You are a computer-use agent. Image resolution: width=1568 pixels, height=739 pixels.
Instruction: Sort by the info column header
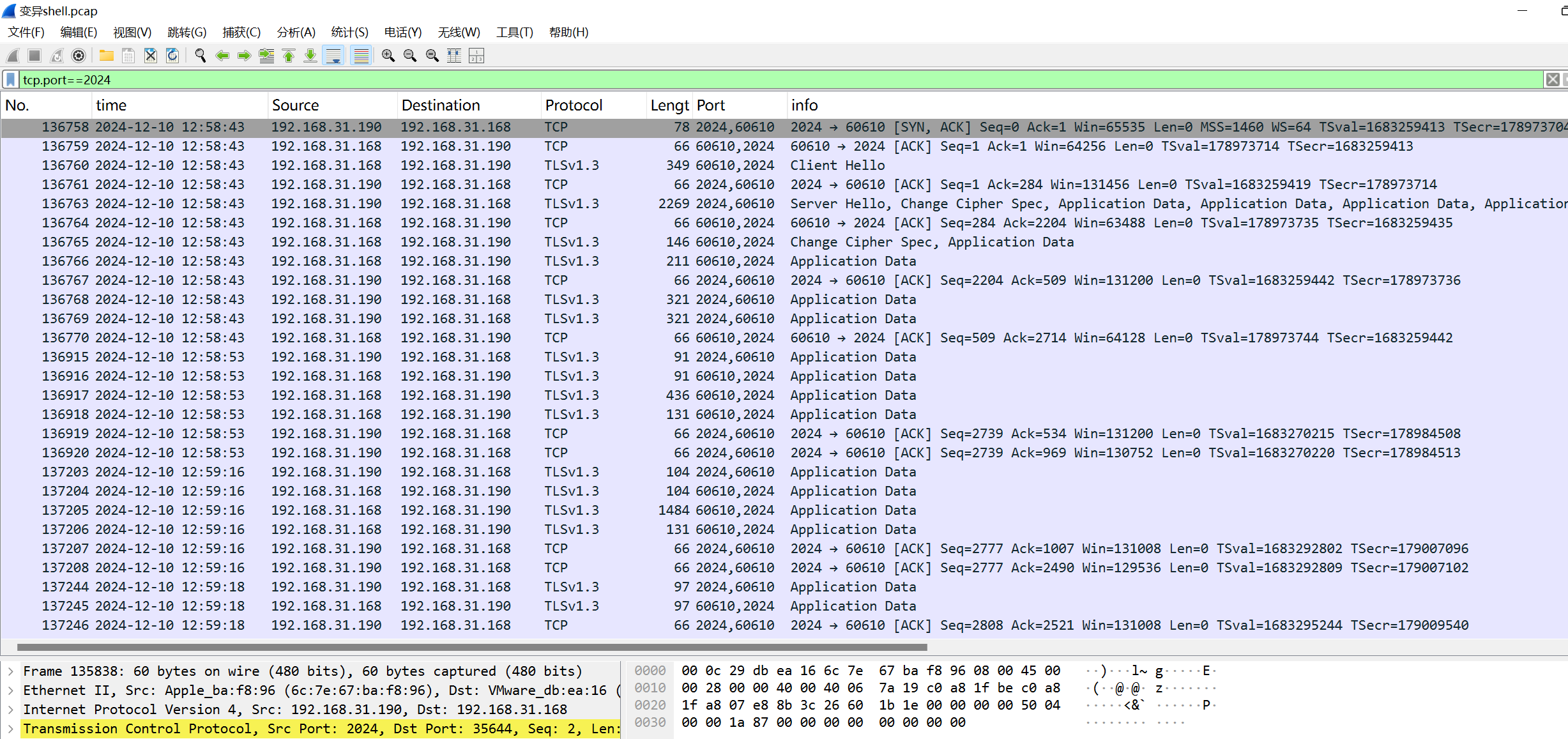(x=1177, y=105)
